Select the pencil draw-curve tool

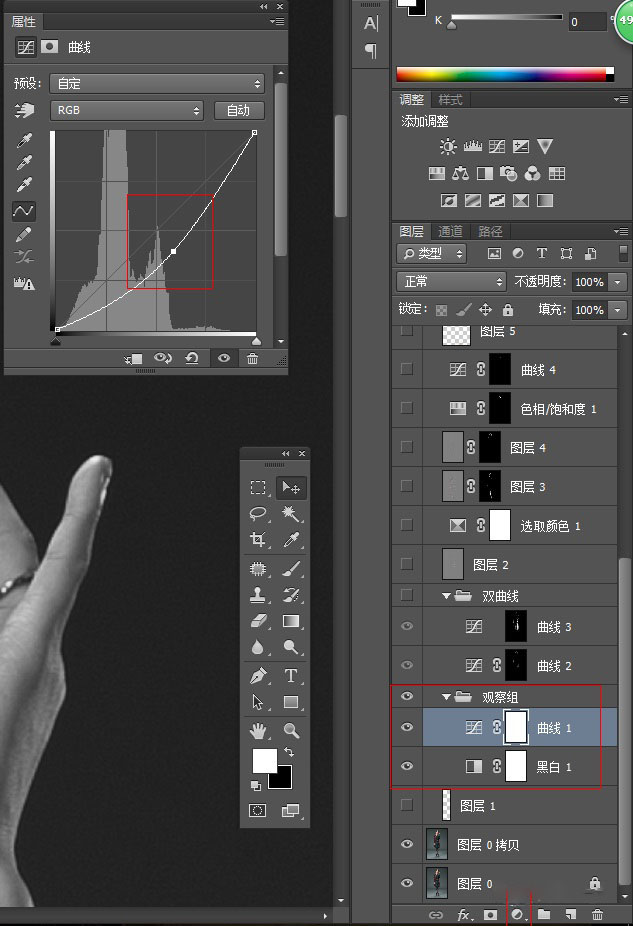24,234
